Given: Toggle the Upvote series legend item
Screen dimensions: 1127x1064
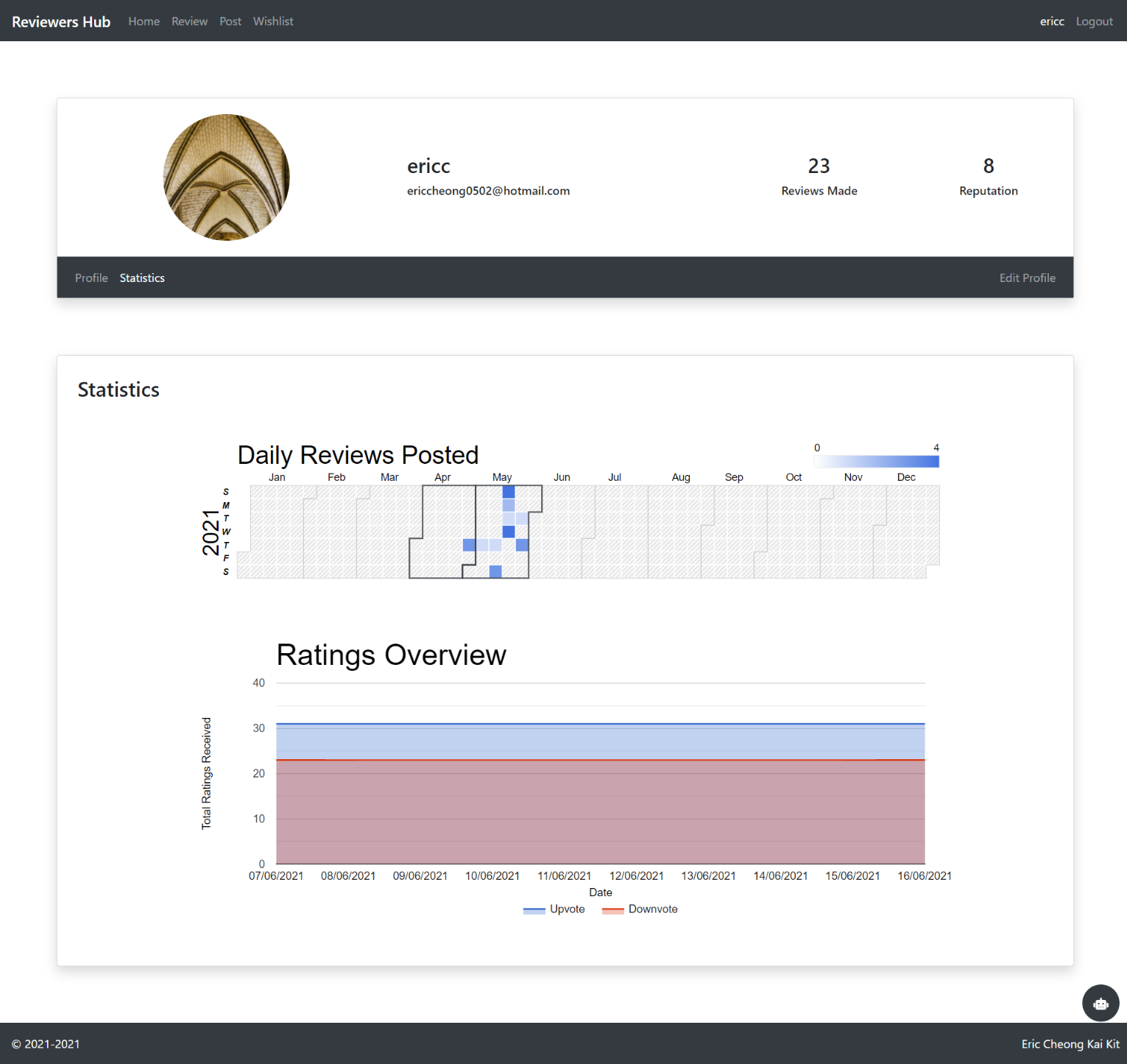Looking at the screenshot, I should (x=554, y=909).
